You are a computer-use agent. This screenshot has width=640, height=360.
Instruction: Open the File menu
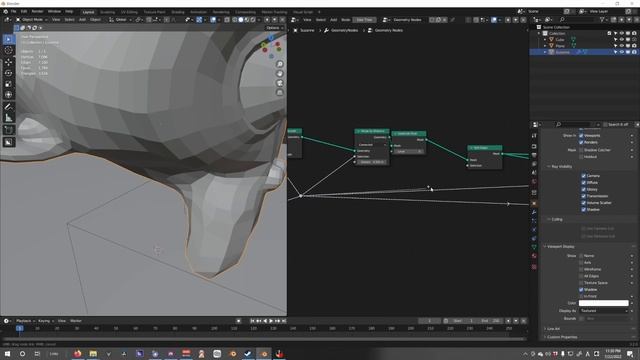coord(13,11)
